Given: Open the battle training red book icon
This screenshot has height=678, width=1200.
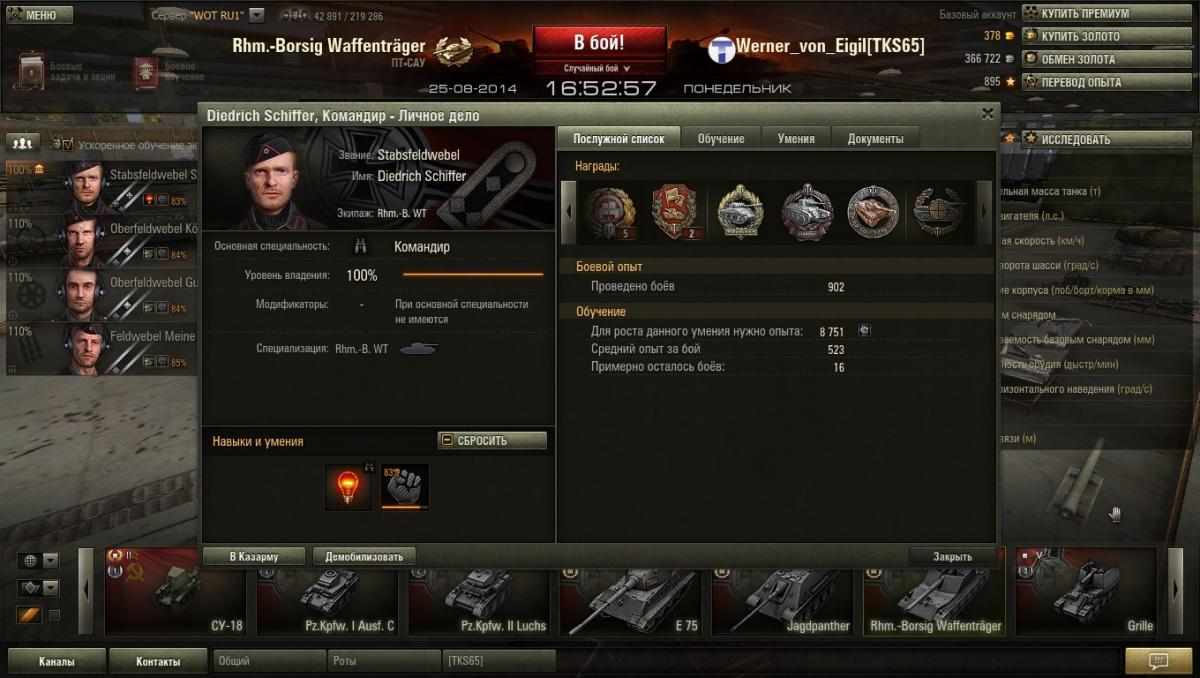Looking at the screenshot, I should (x=146, y=71).
